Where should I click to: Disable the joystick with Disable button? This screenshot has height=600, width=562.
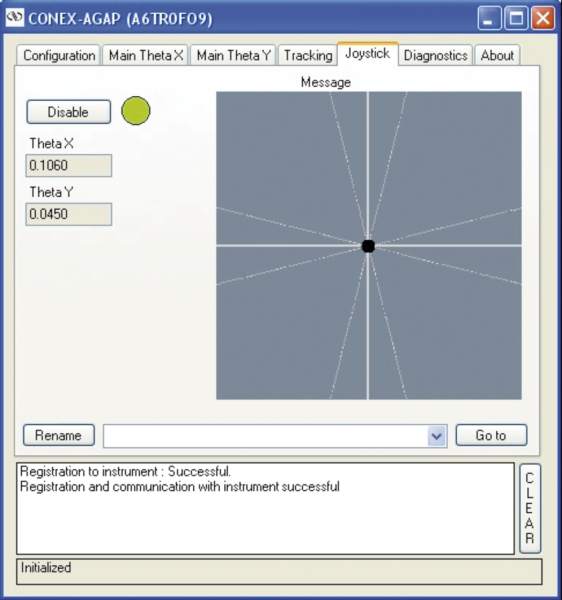(68, 112)
